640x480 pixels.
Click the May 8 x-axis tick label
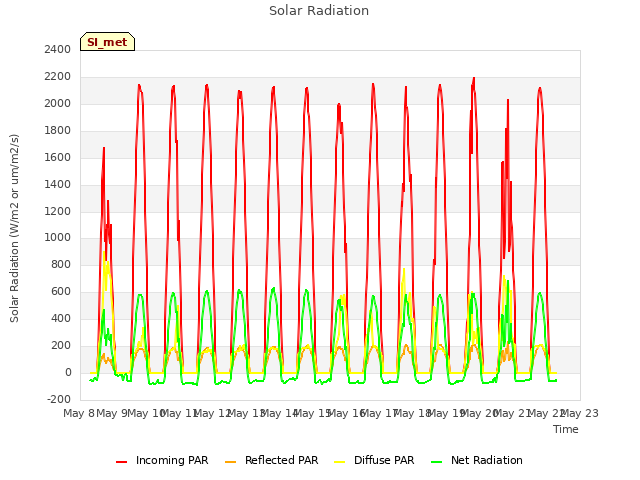point(79,413)
